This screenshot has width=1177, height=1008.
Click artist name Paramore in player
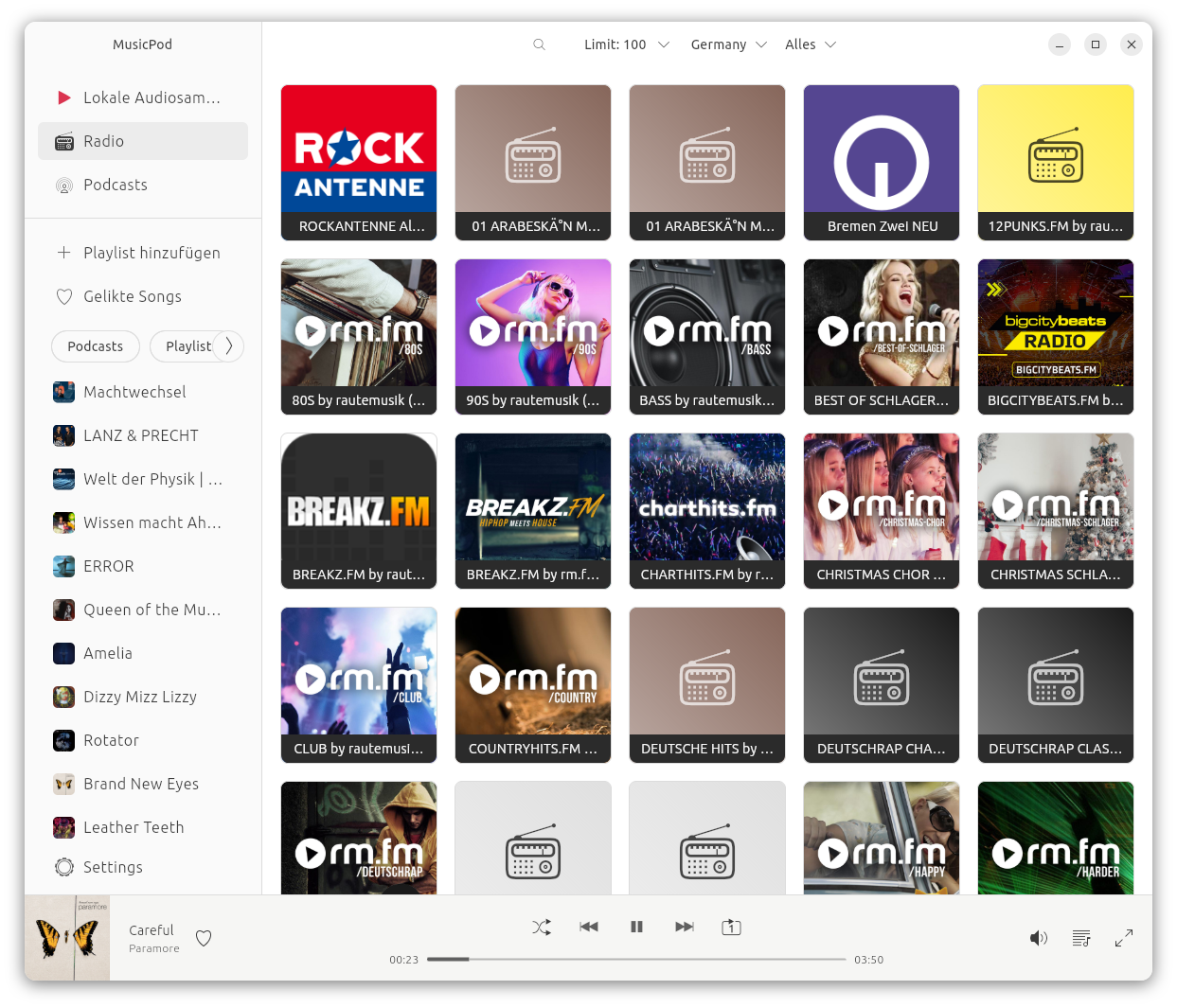[x=154, y=948]
